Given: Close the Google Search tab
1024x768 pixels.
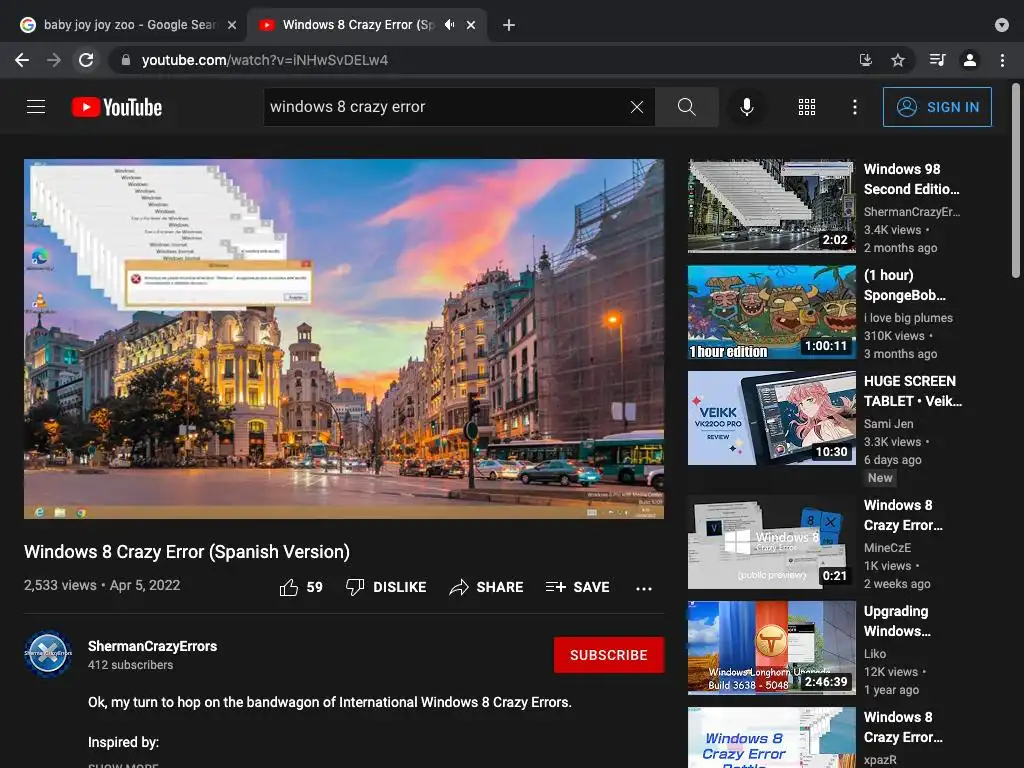Looking at the screenshot, I should point(232,25).
